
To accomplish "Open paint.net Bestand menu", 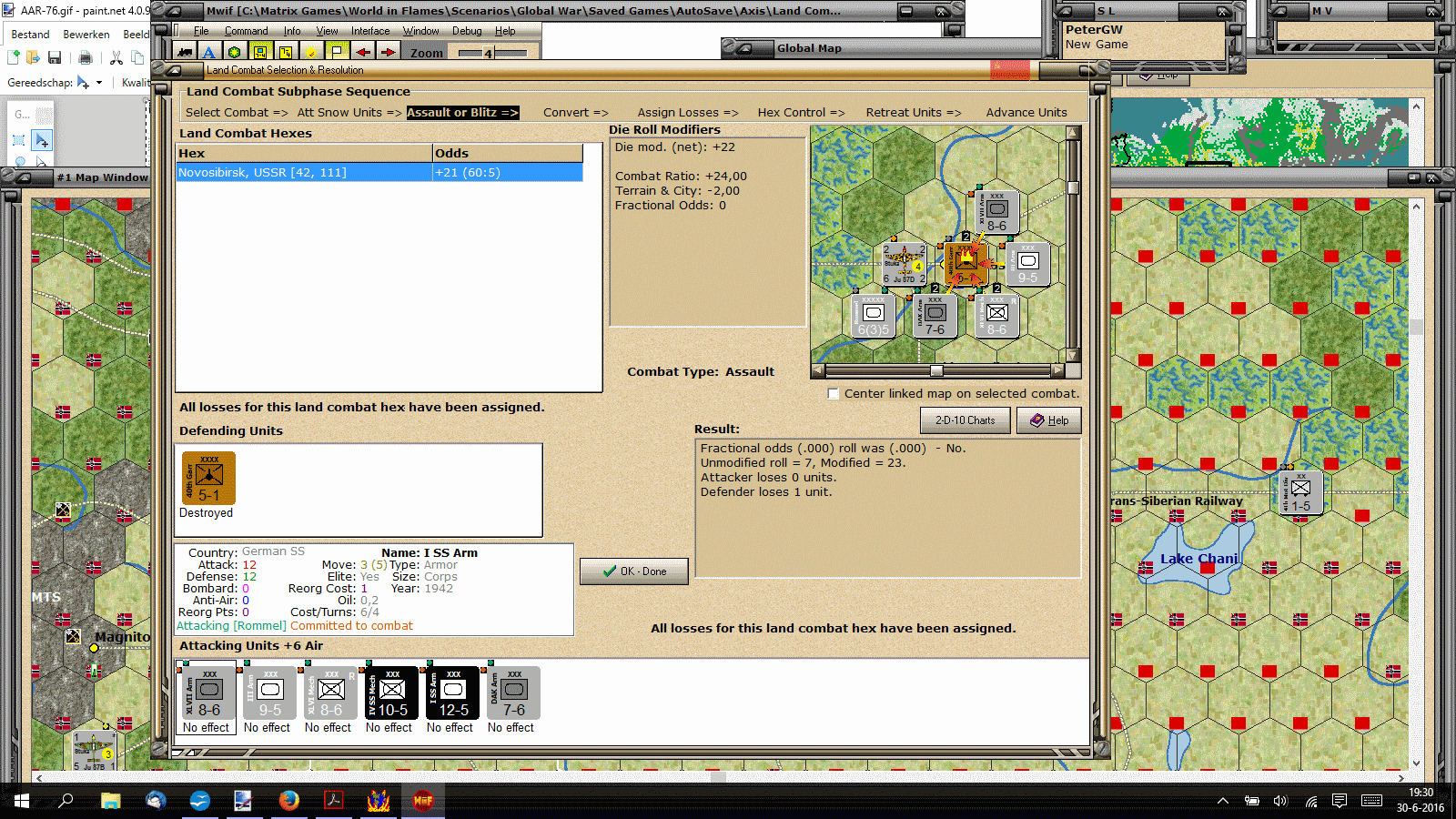I will click(30, 35).
